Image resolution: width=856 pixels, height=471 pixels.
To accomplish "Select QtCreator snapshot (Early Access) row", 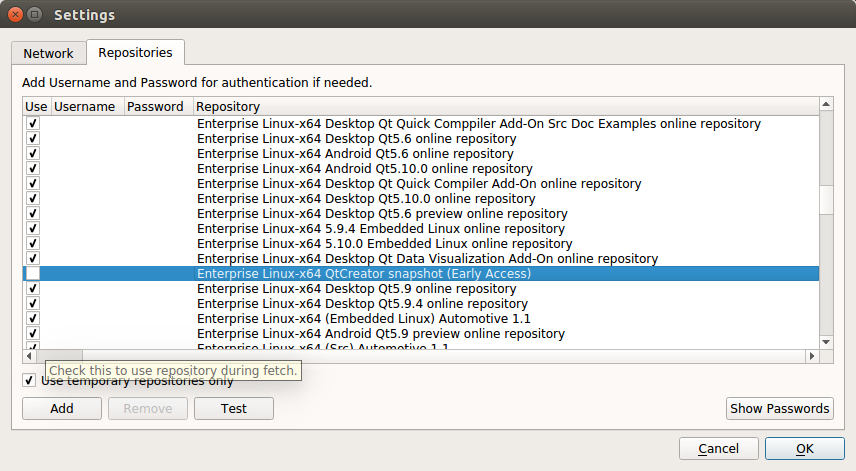I will coord(421,273).
